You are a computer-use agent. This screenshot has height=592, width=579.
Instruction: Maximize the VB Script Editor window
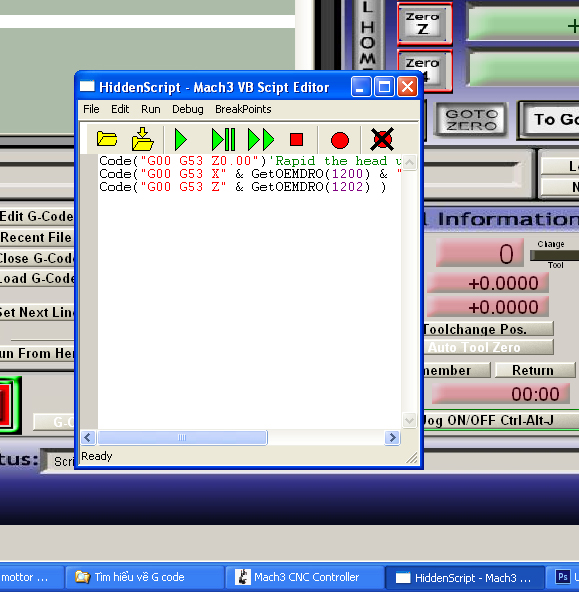coord(384,87)
